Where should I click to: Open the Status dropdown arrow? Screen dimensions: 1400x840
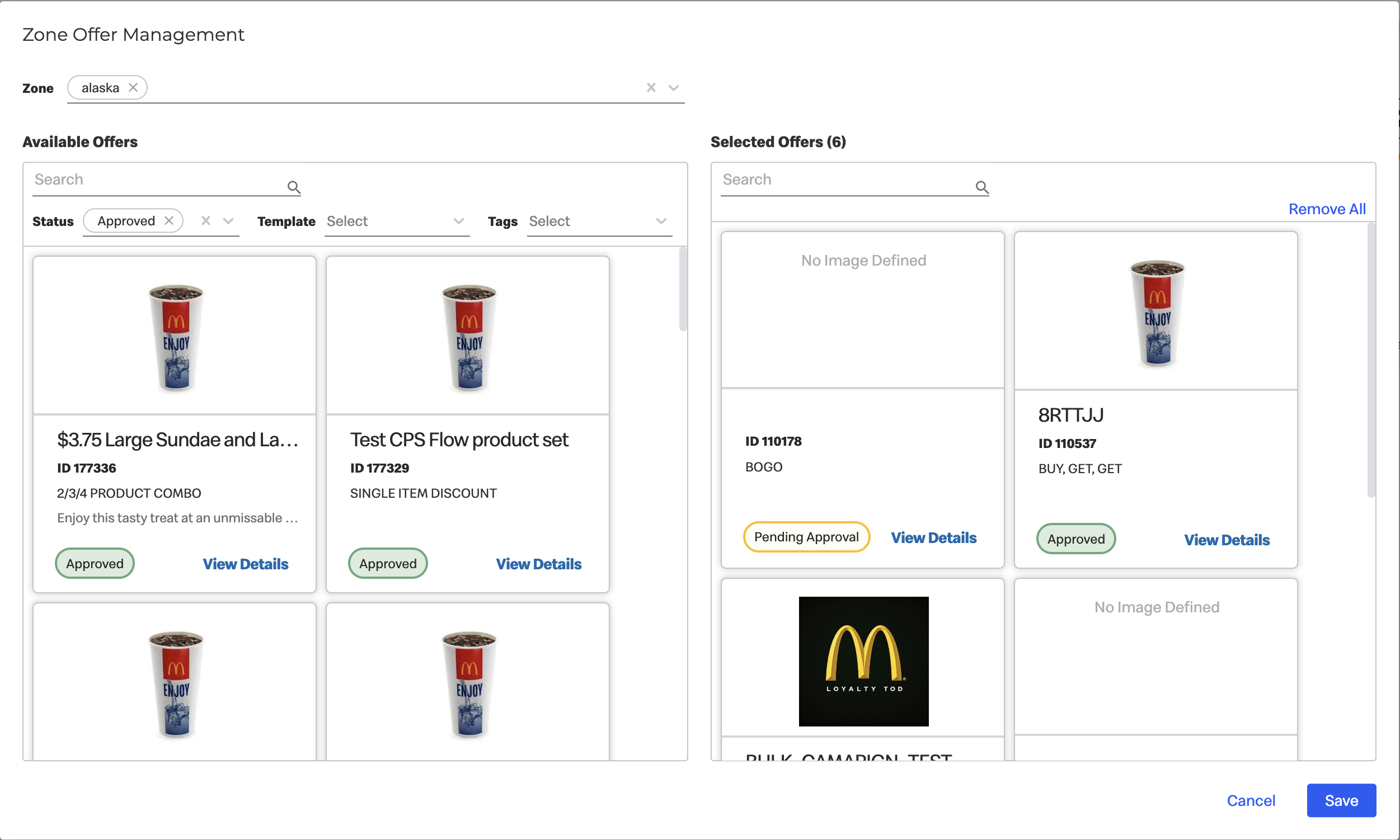pos(228,221)
